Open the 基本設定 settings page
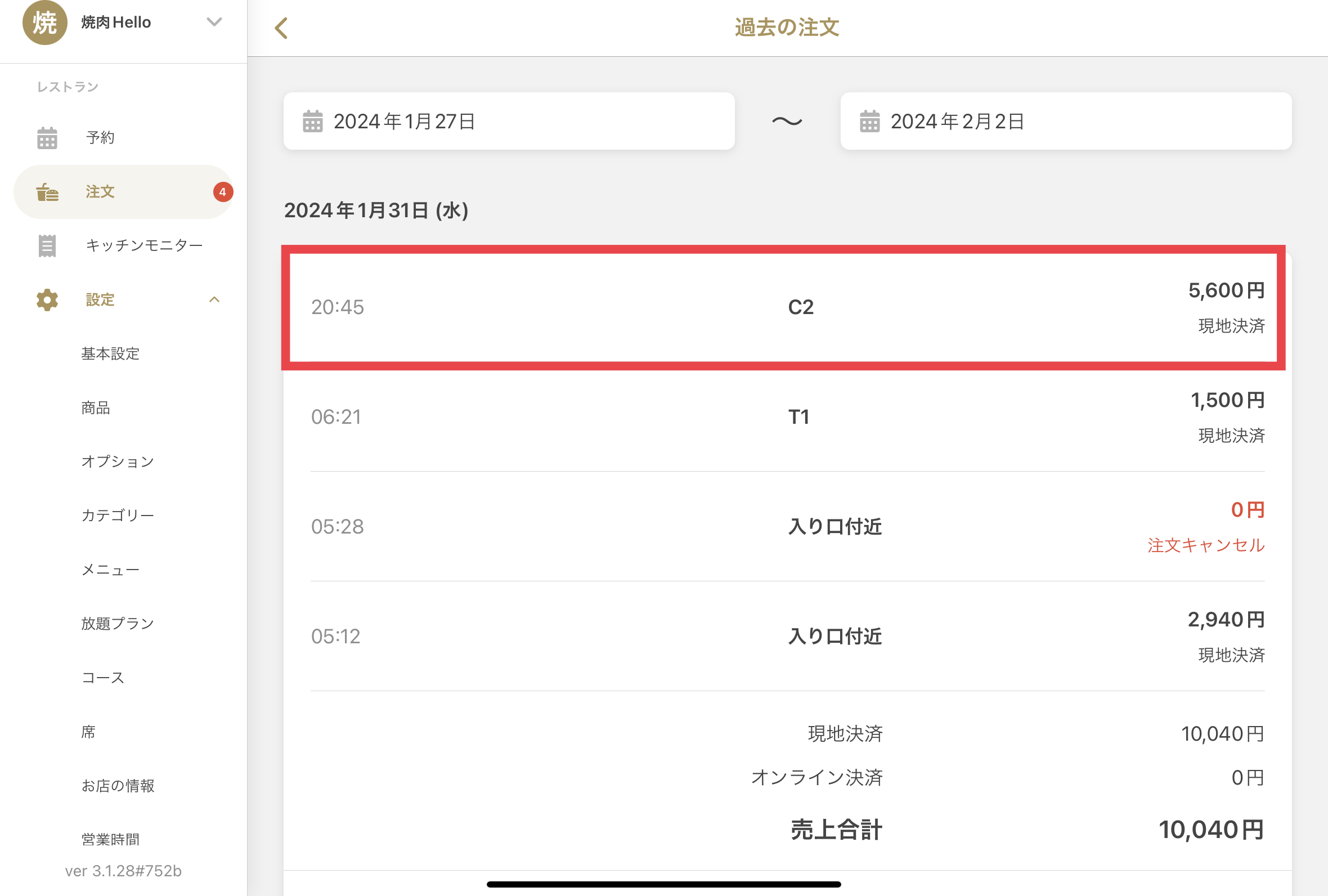This screenshot has height=896, width=1328. click(x=111, y=353)
